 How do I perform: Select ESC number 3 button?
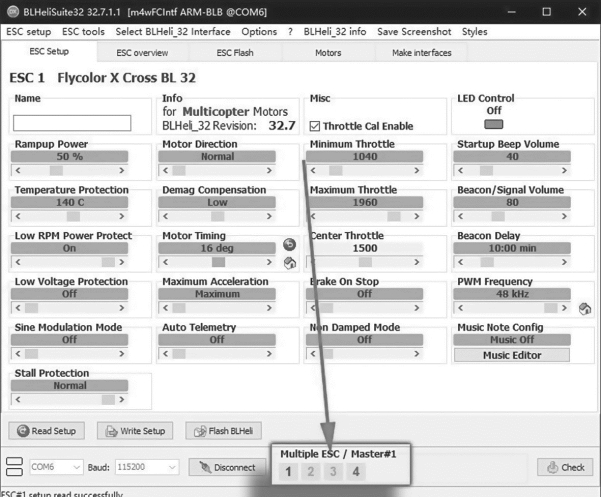tap(333, 472)
